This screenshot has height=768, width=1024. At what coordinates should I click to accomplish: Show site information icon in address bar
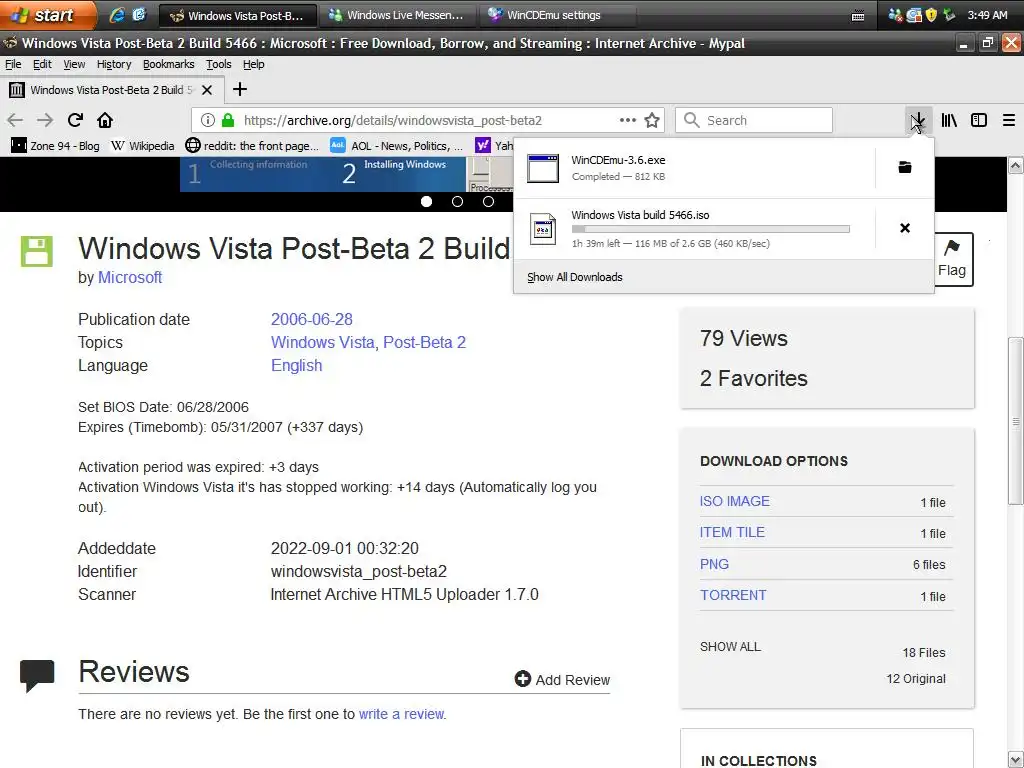coord(208,120)
